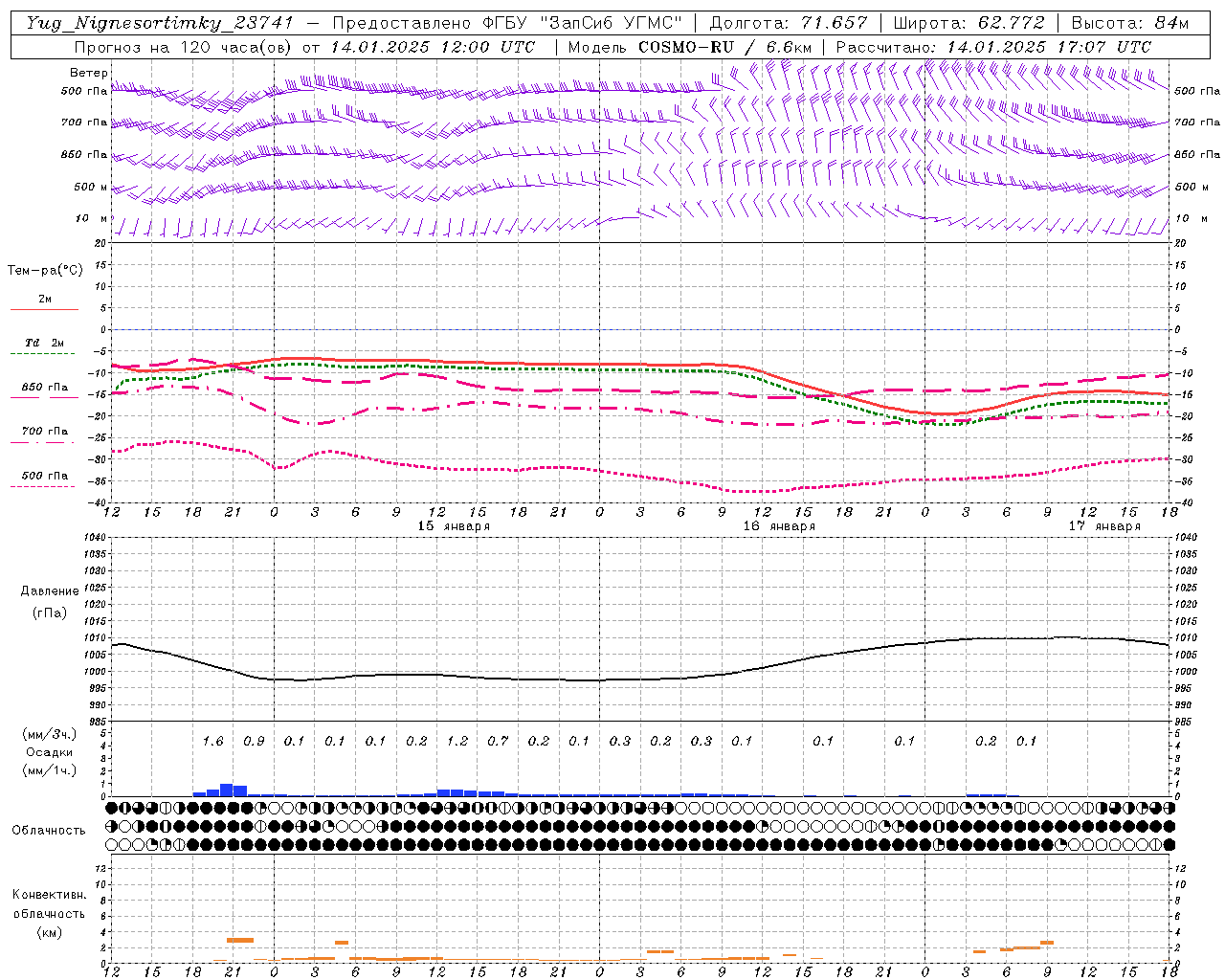Click the 2м temperature legend entry

click(45, 300)
